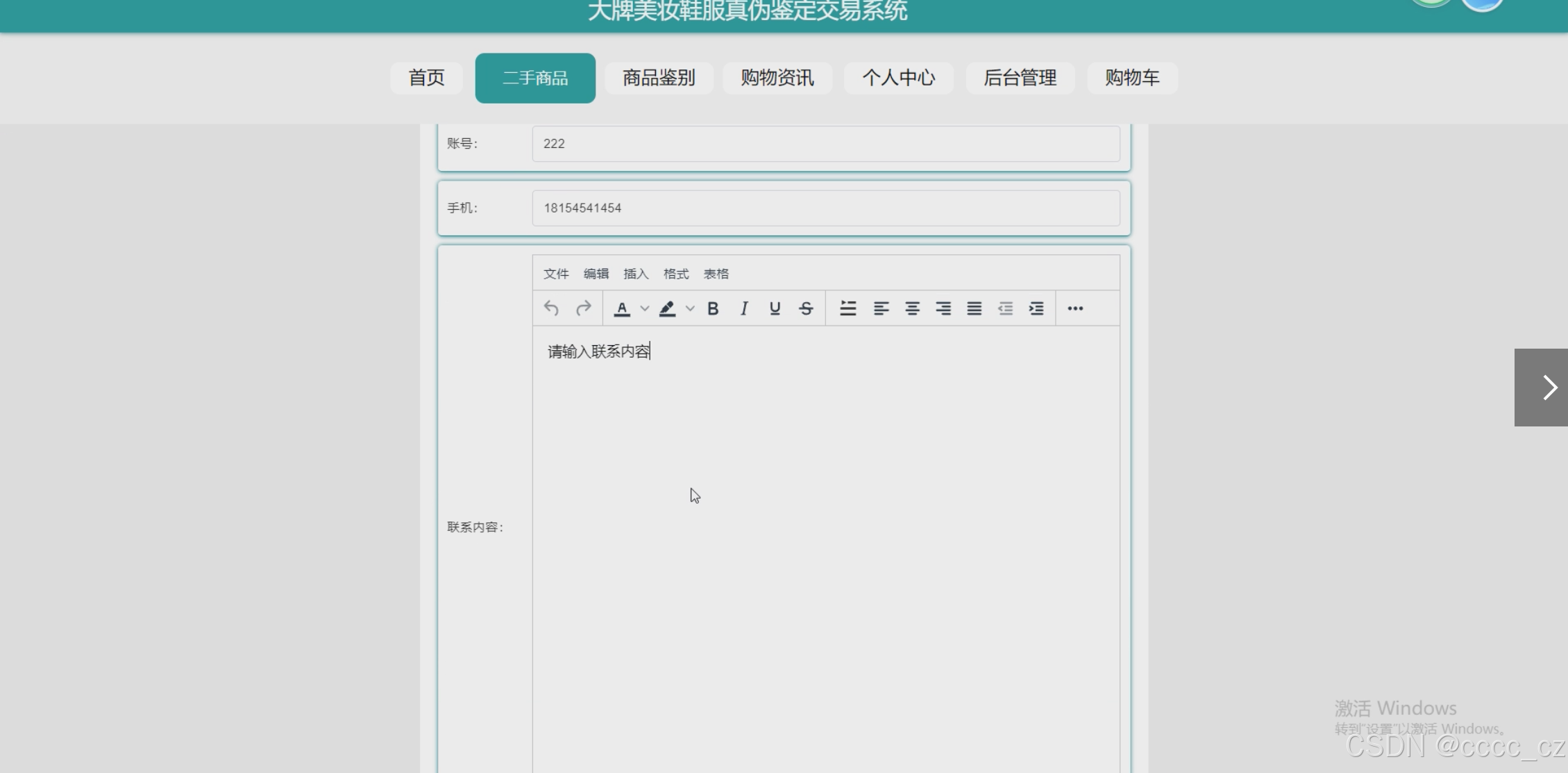Expand the text color dropdown arrow

click(x=645, y=308)
